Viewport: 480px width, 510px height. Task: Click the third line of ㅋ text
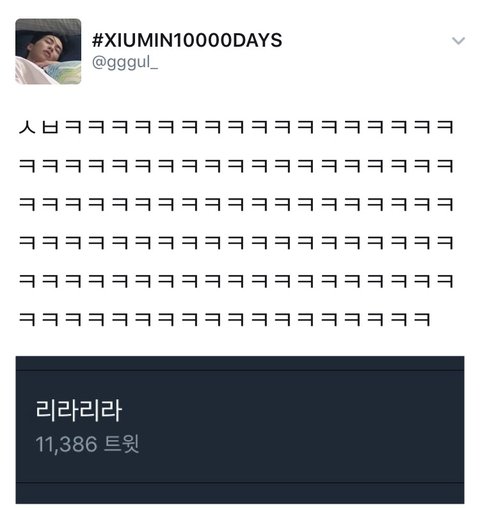pyautogui.click(x=236, y=204)
